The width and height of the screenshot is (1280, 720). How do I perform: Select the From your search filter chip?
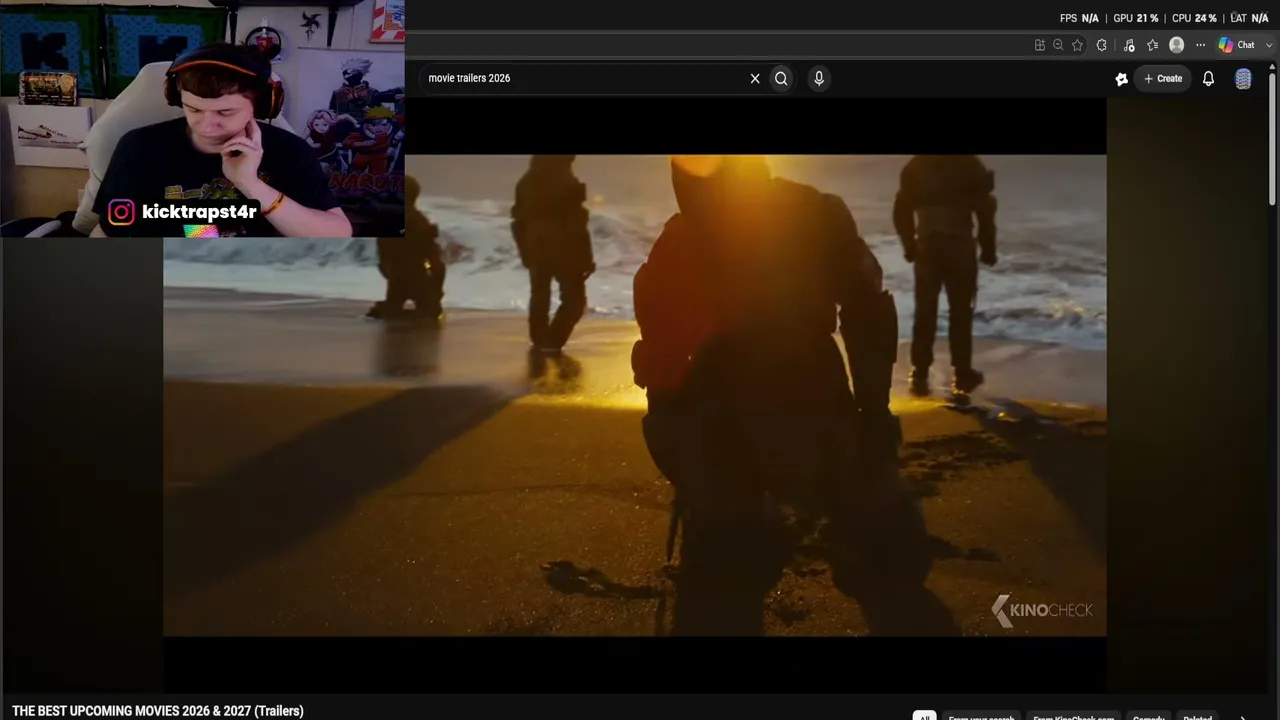[x=981, y=717]
